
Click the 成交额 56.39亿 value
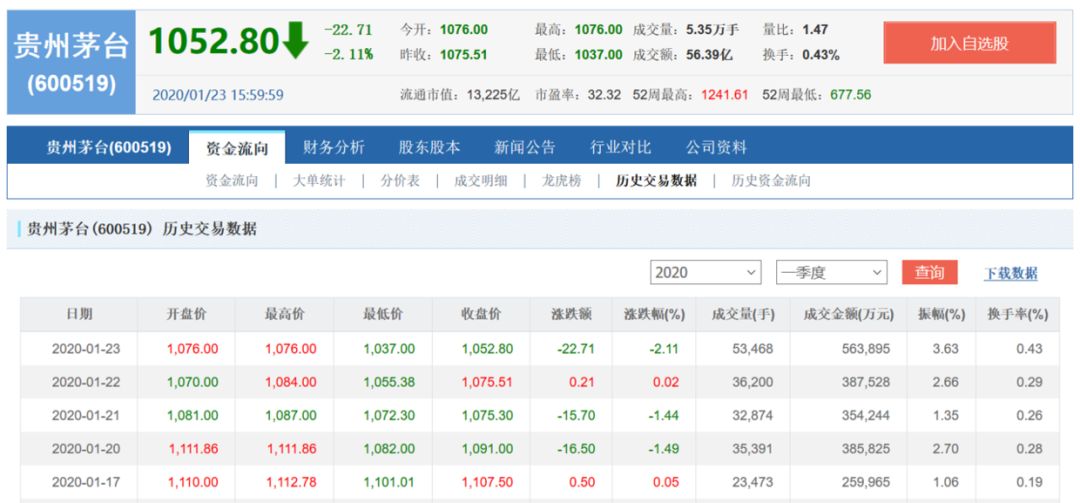pyautogui.click(x=709, y=55)
